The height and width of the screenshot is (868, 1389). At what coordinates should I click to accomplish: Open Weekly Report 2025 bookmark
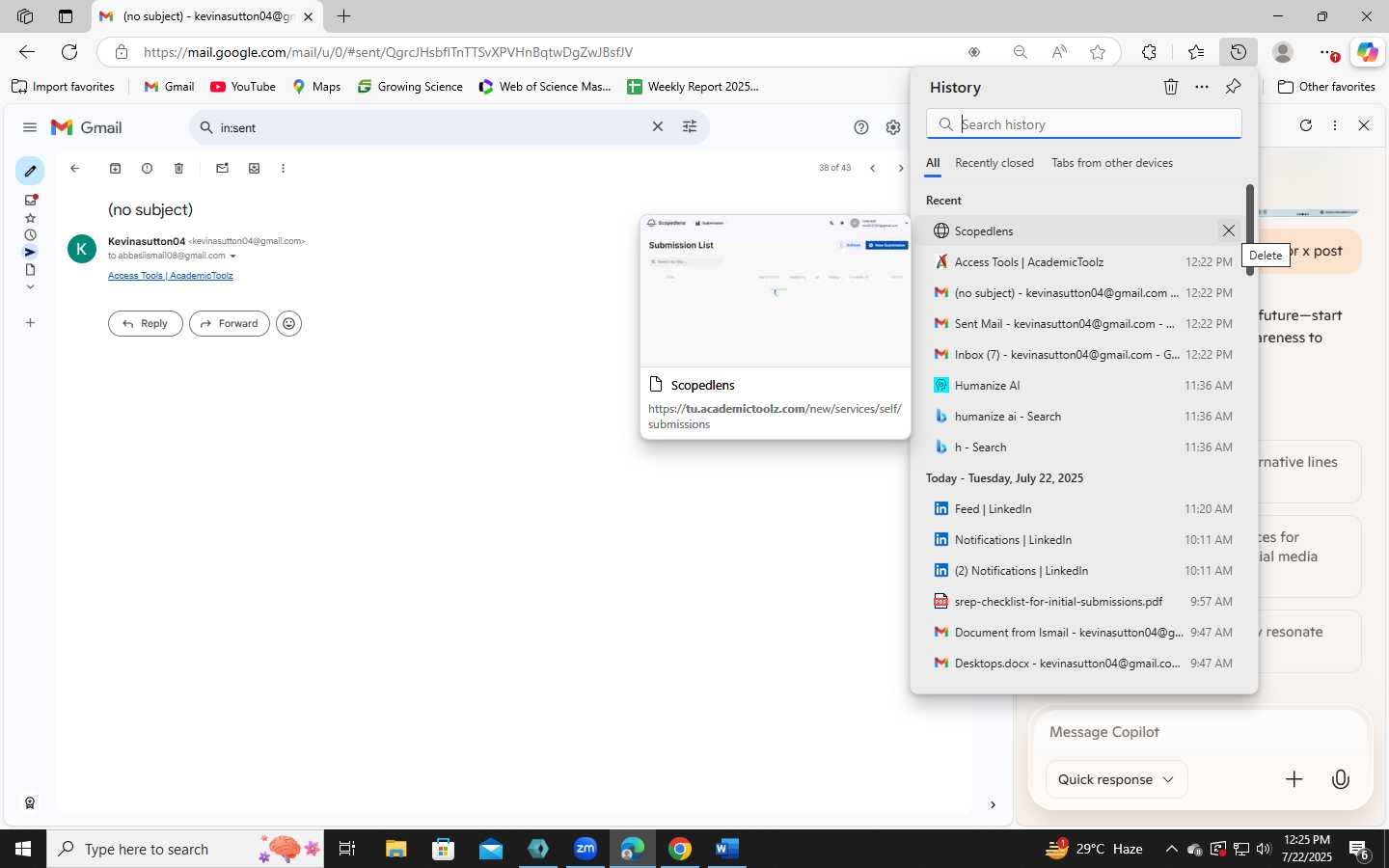pos(693,87)
